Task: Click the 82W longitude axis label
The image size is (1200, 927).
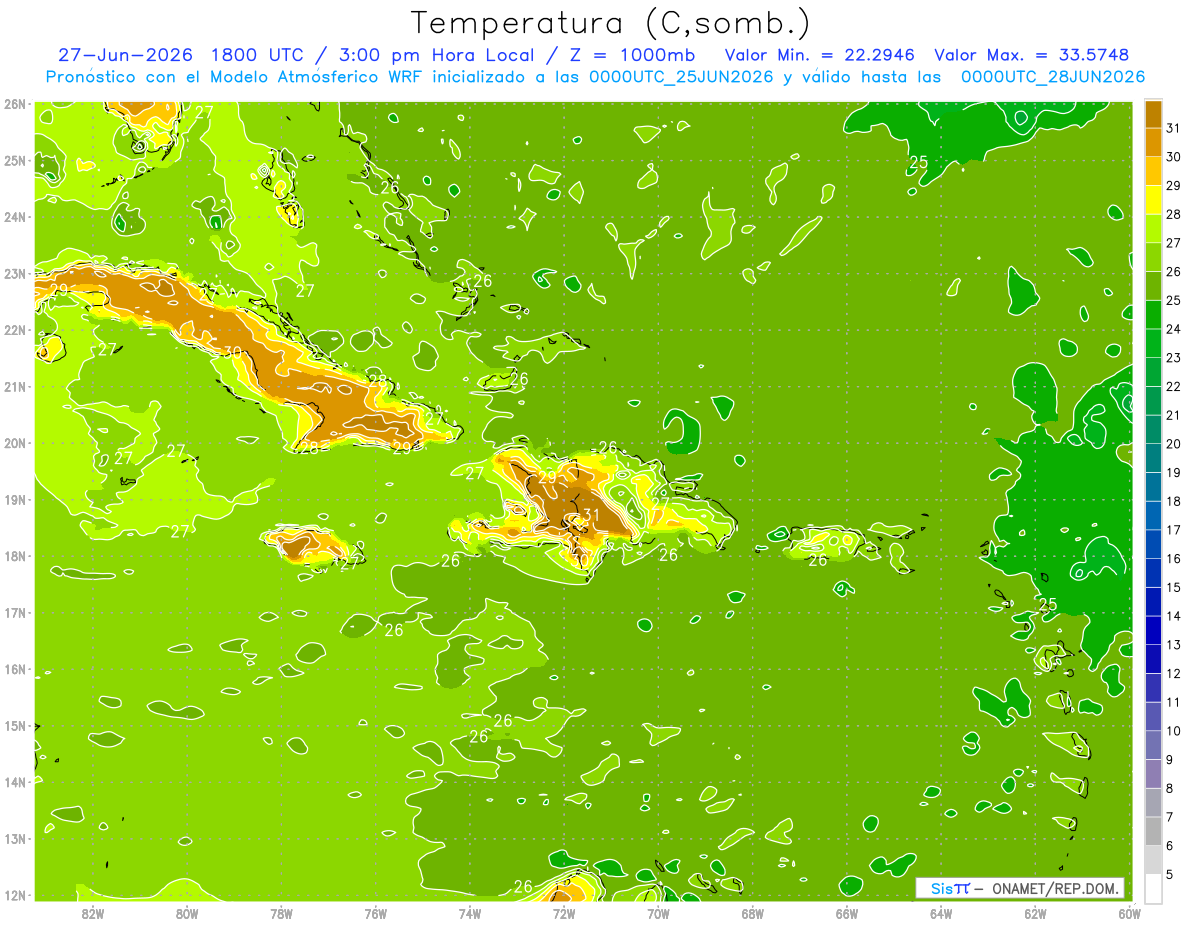Action: [92, 913]
